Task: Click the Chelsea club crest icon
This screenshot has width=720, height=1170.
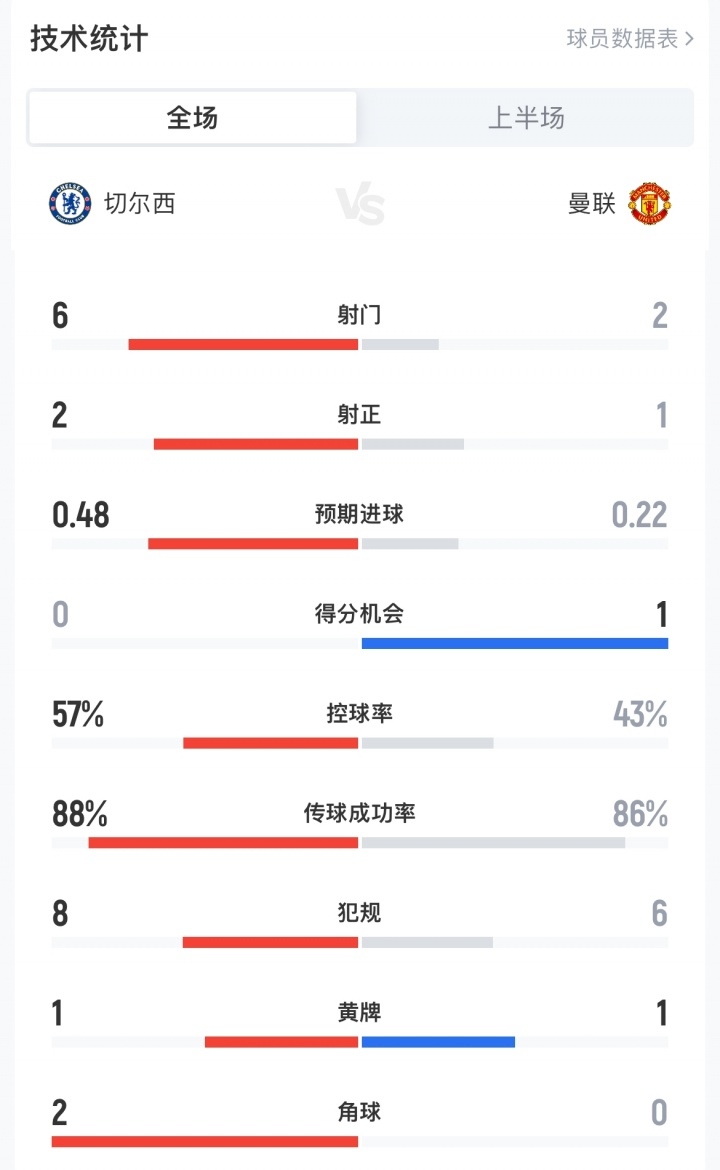Action: [x=70, y=203]
